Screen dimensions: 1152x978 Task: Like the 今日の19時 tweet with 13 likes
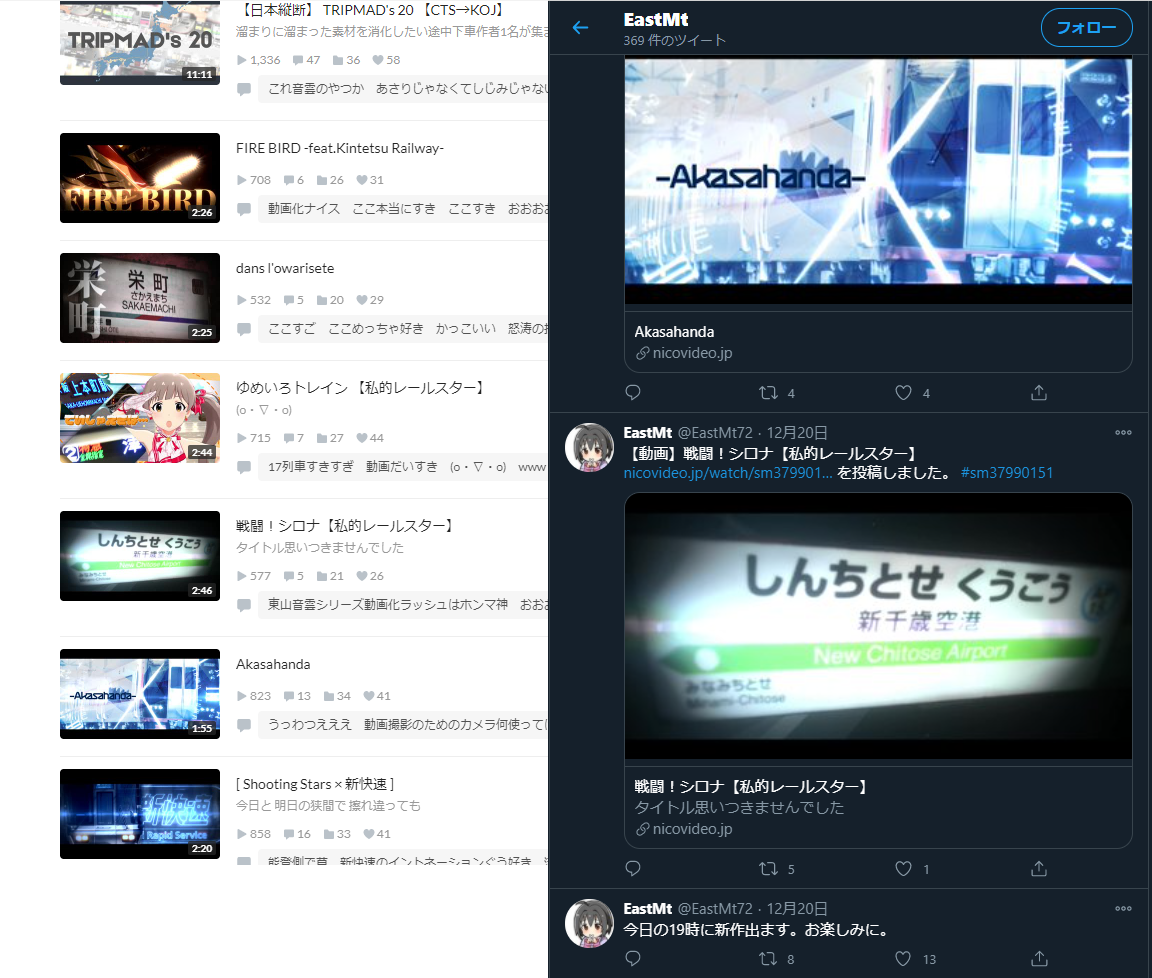click(903, 958)
